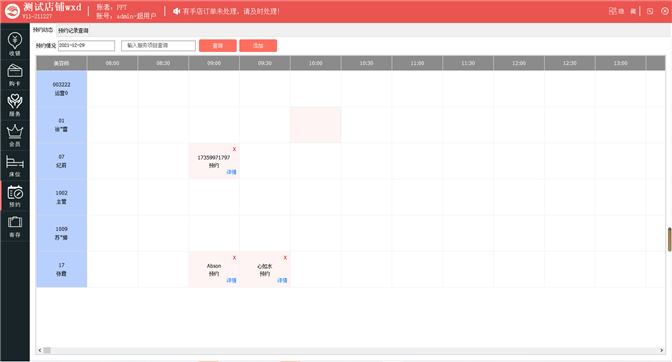672x362 pixels.
Task: Open the 购卡 card purchase icon
Action: (x=15, y=75)
